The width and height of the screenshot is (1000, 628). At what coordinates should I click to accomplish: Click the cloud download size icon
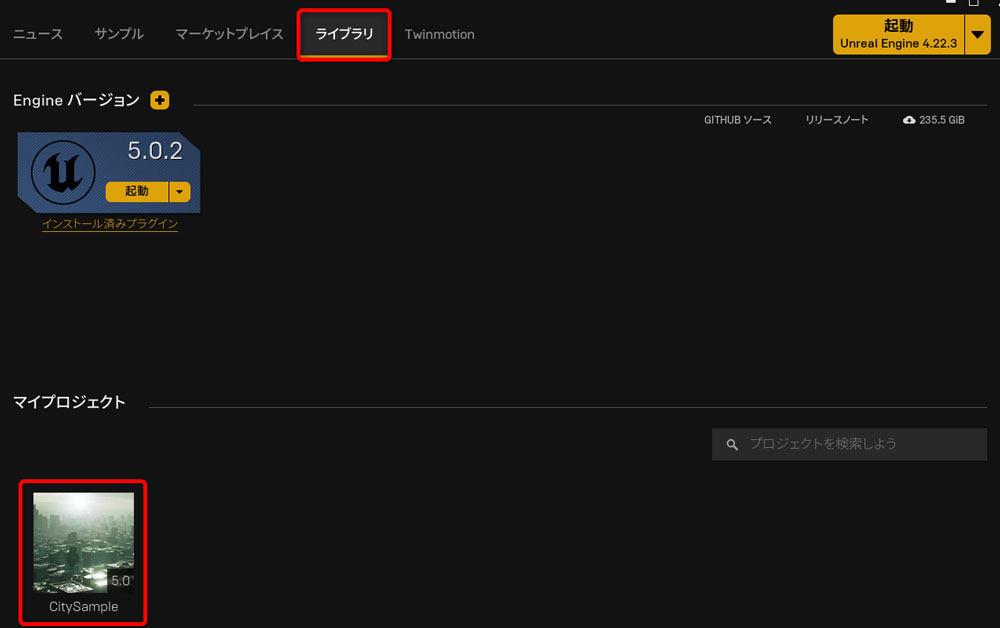(909, 120)
